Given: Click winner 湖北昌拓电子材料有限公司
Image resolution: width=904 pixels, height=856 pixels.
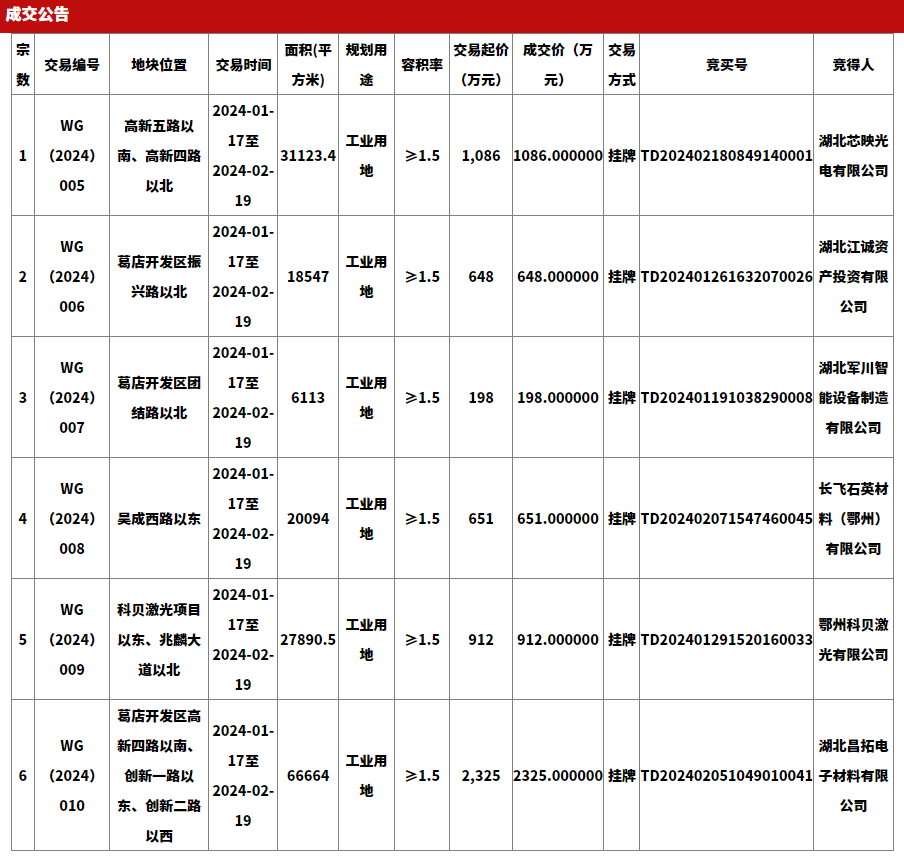Looking at the screenshot, I should point(853,776).
